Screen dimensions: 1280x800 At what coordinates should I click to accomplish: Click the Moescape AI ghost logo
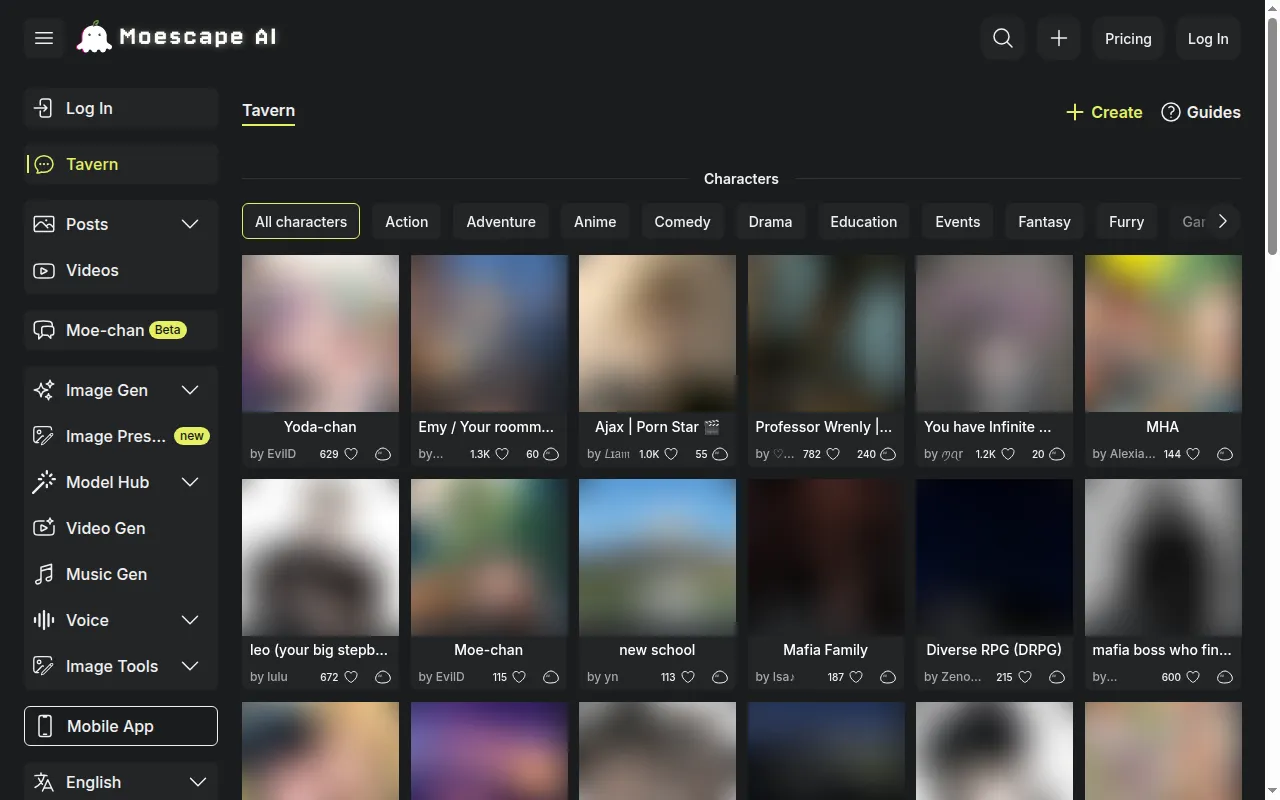pos(94,38)
